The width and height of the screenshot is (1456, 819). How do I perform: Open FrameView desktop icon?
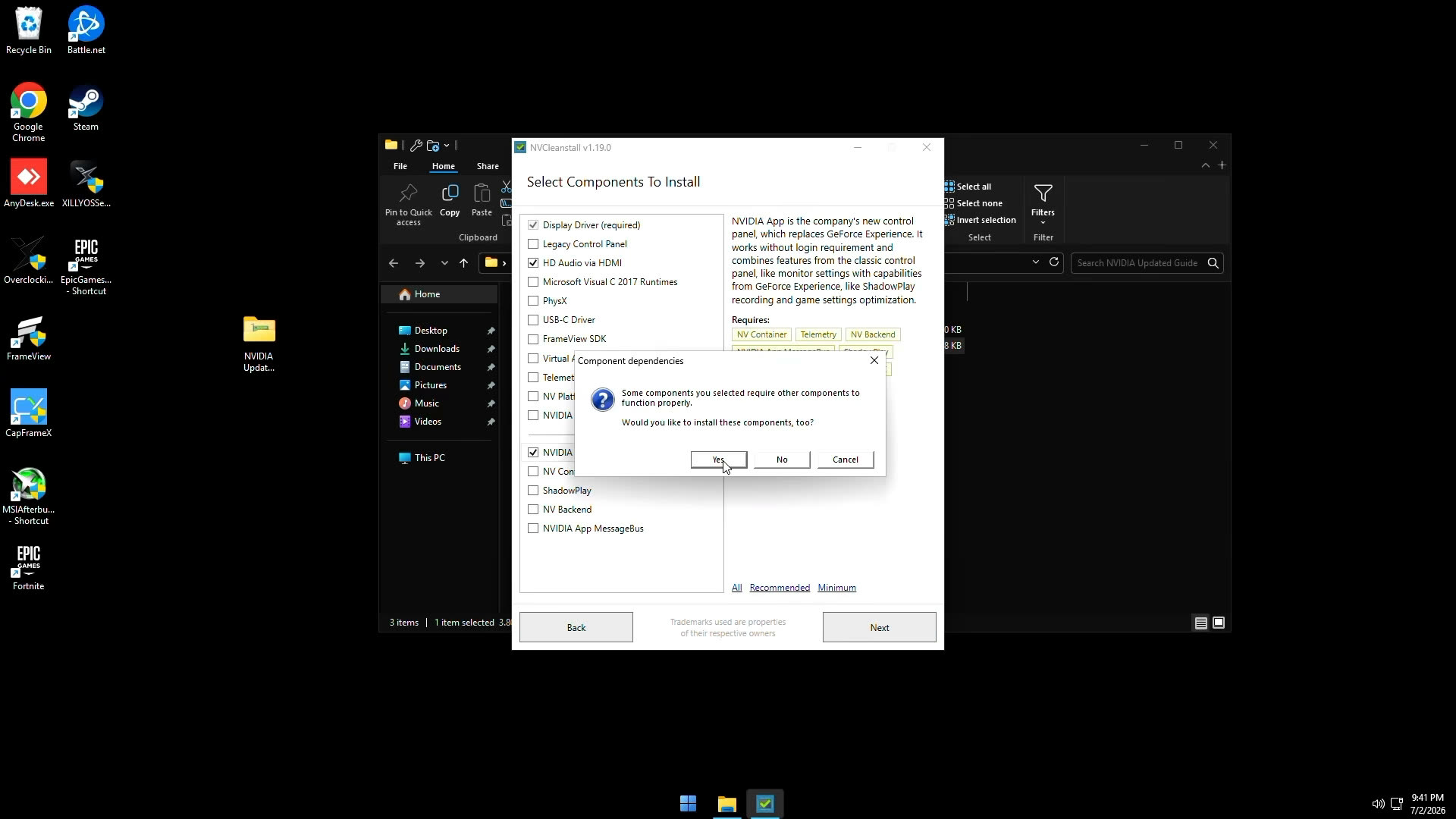(29, 337)
